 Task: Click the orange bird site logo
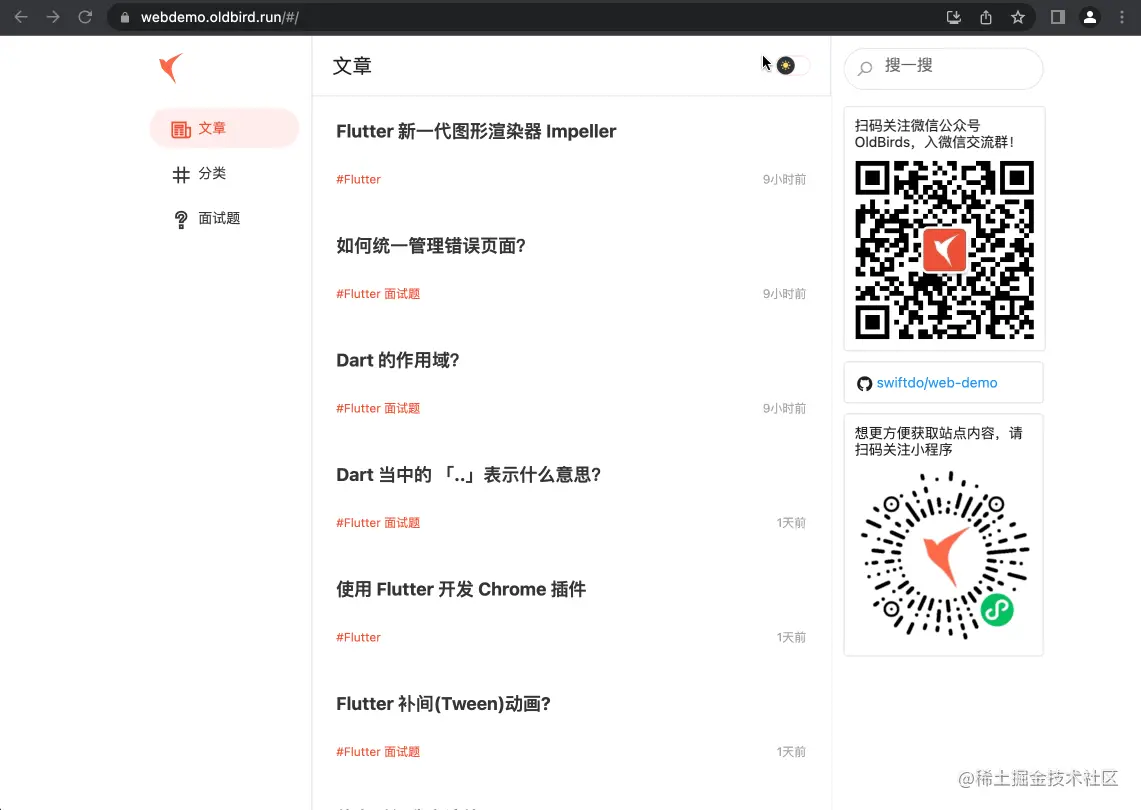click(171, 68)
